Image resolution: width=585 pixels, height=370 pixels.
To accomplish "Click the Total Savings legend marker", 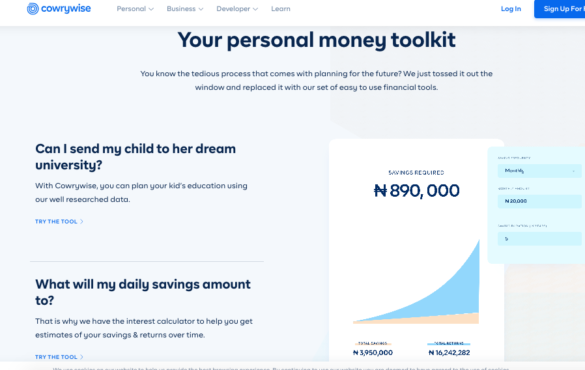I will click(x=373, y=344).
